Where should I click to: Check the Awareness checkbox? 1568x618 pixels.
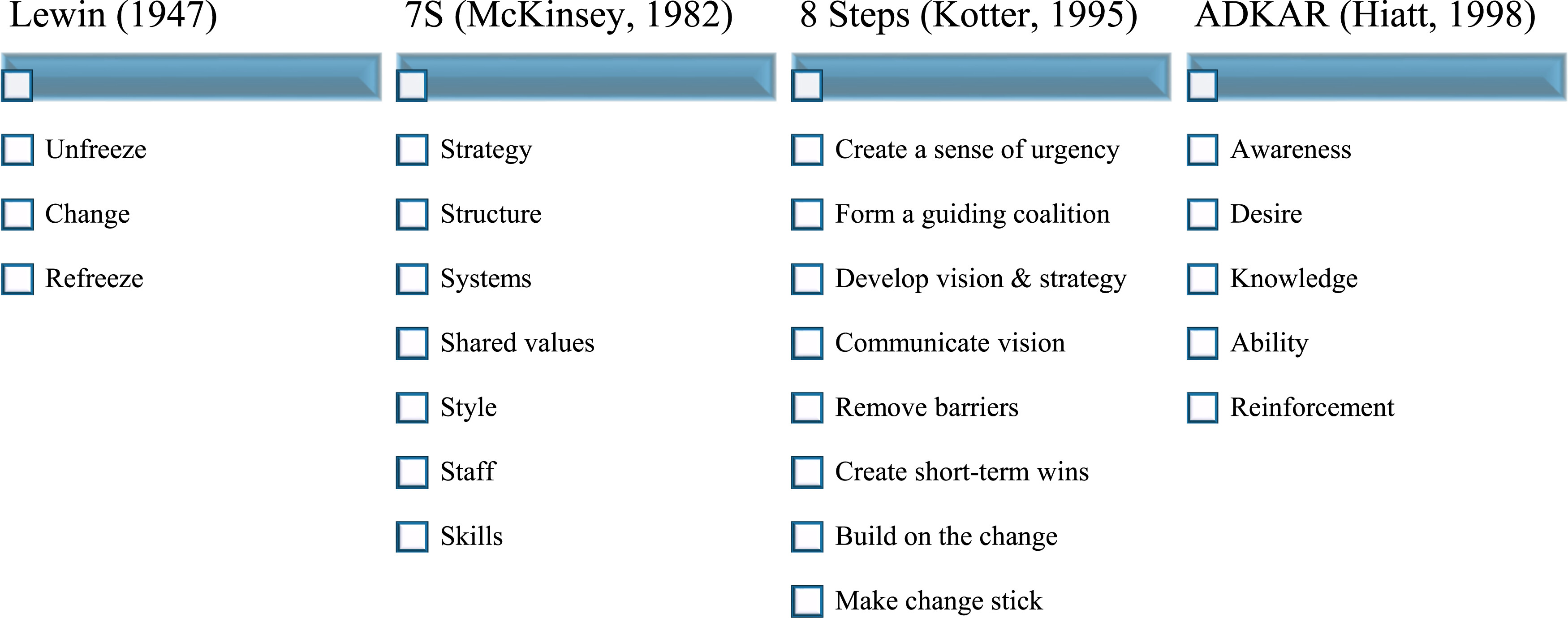tap(1202, 150)
